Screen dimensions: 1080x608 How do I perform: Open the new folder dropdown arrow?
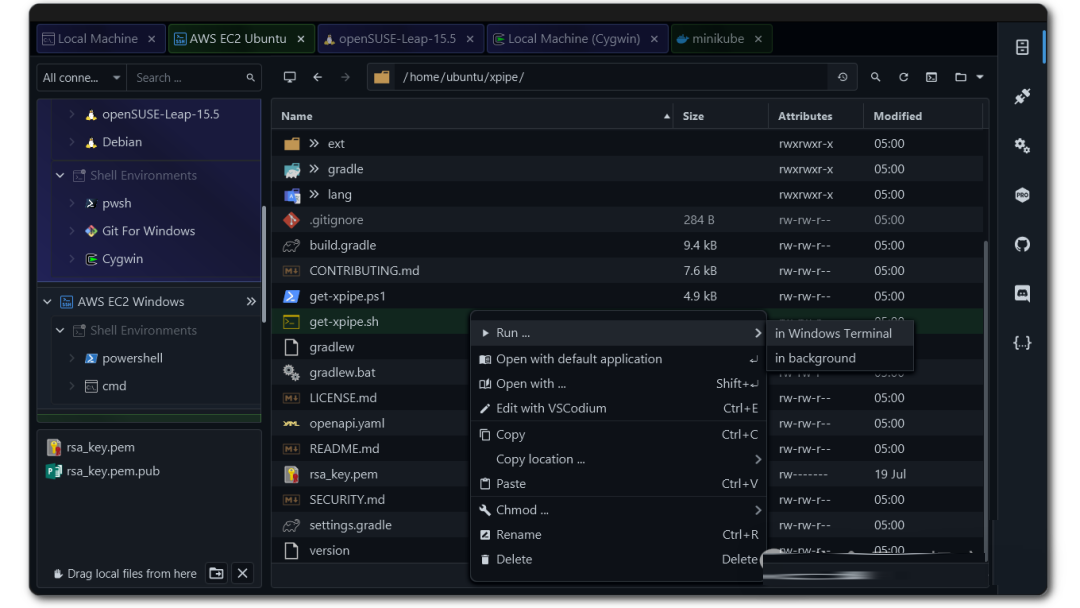(x=980, y=77)
